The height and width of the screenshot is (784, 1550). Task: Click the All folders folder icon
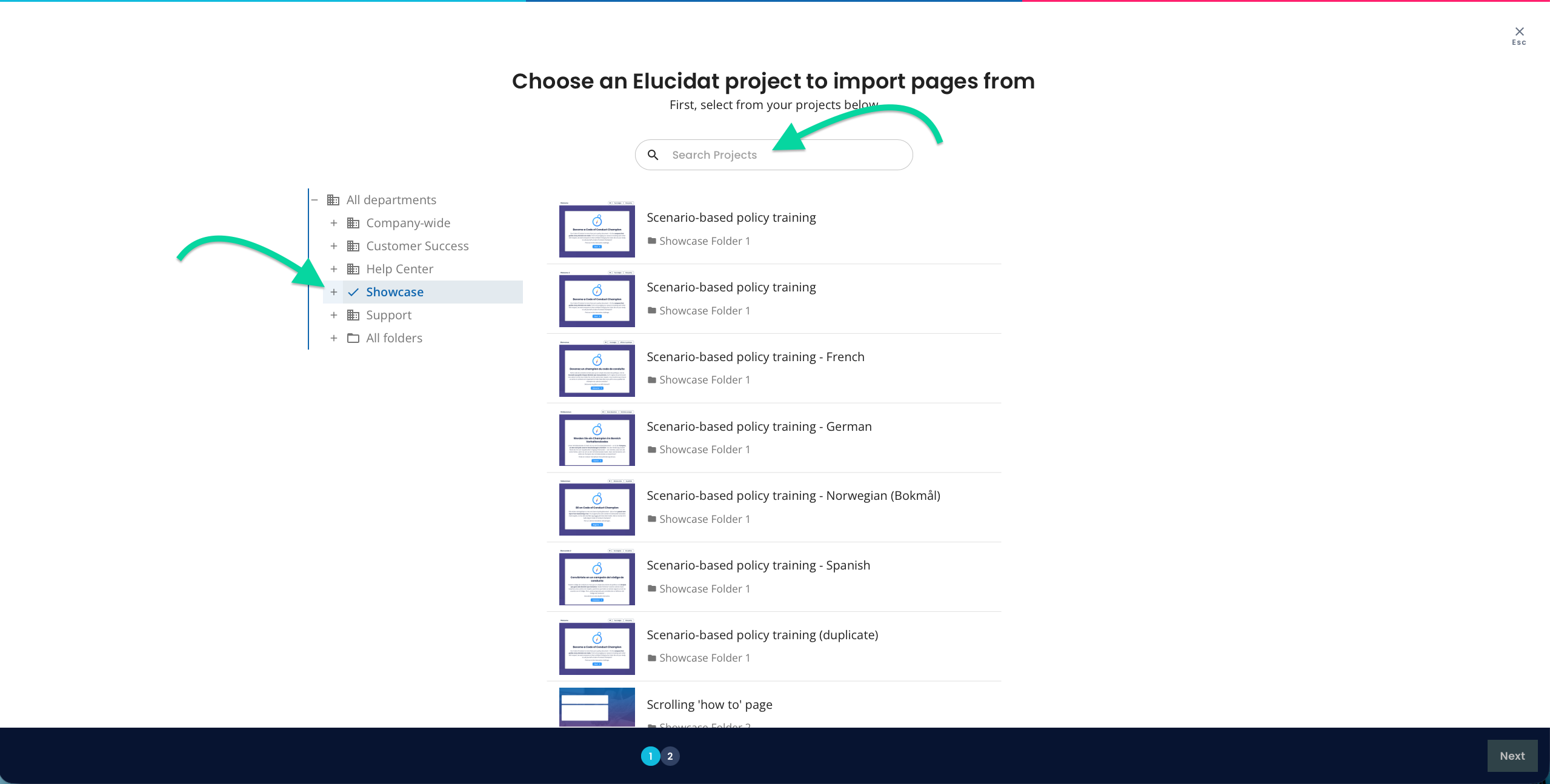353,338
